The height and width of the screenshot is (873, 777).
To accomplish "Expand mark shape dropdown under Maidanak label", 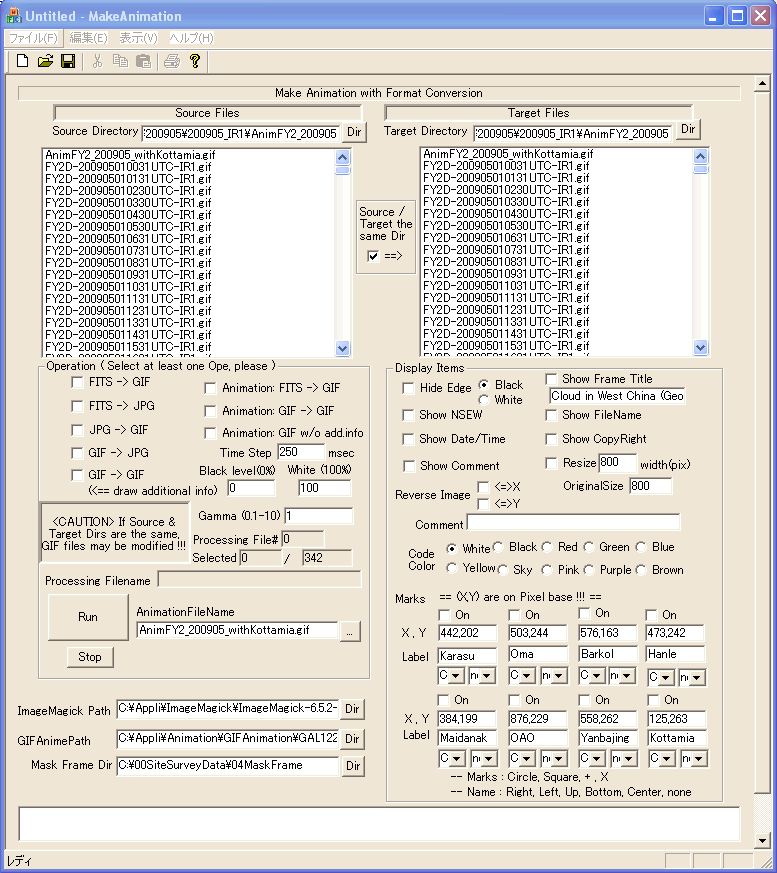I will 461,759.
